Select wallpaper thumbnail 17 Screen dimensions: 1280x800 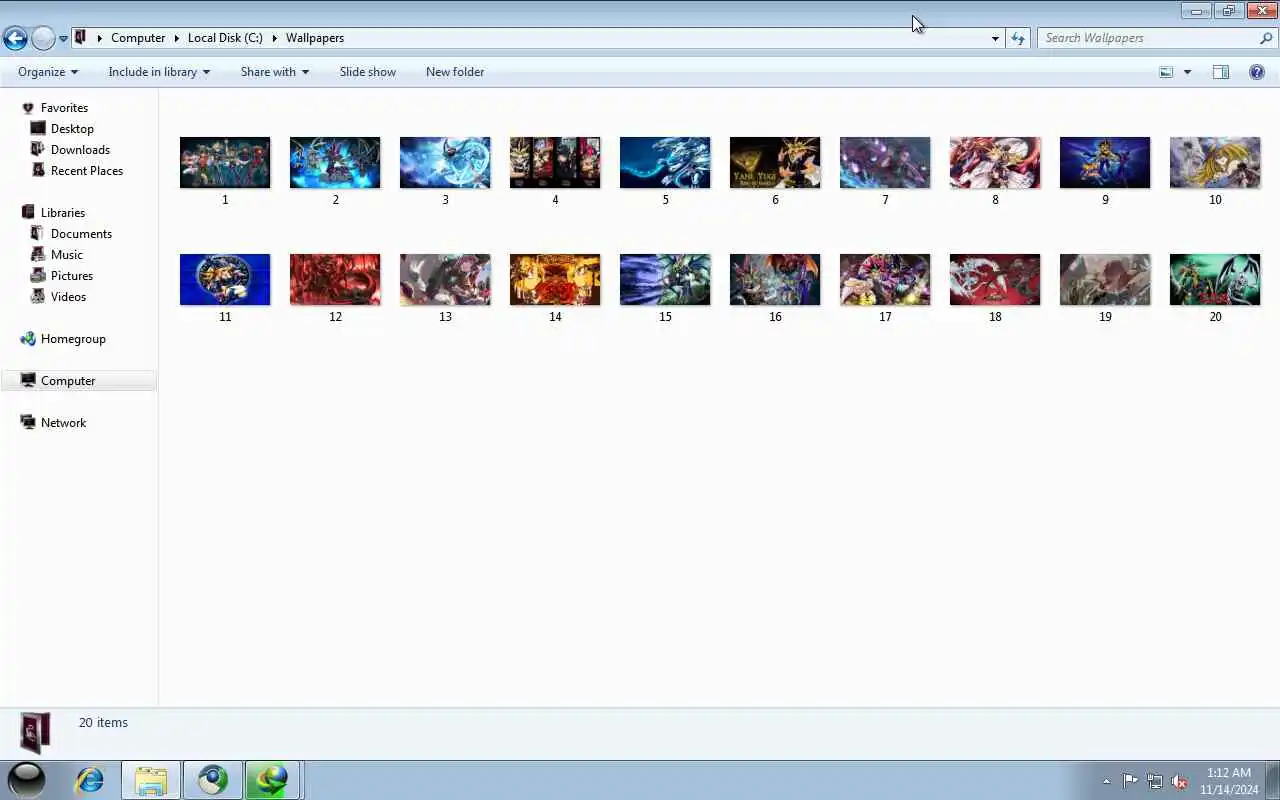click(x=885, y=280)
